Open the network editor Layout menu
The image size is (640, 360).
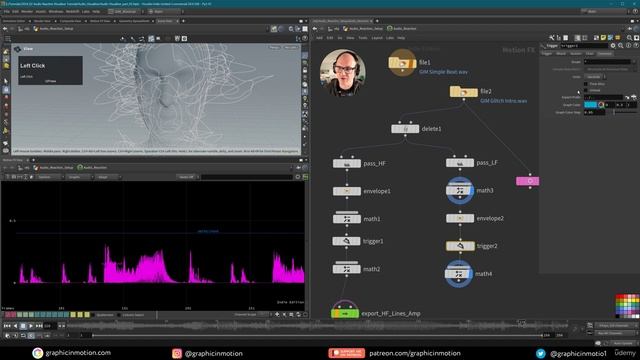point(377,38)
